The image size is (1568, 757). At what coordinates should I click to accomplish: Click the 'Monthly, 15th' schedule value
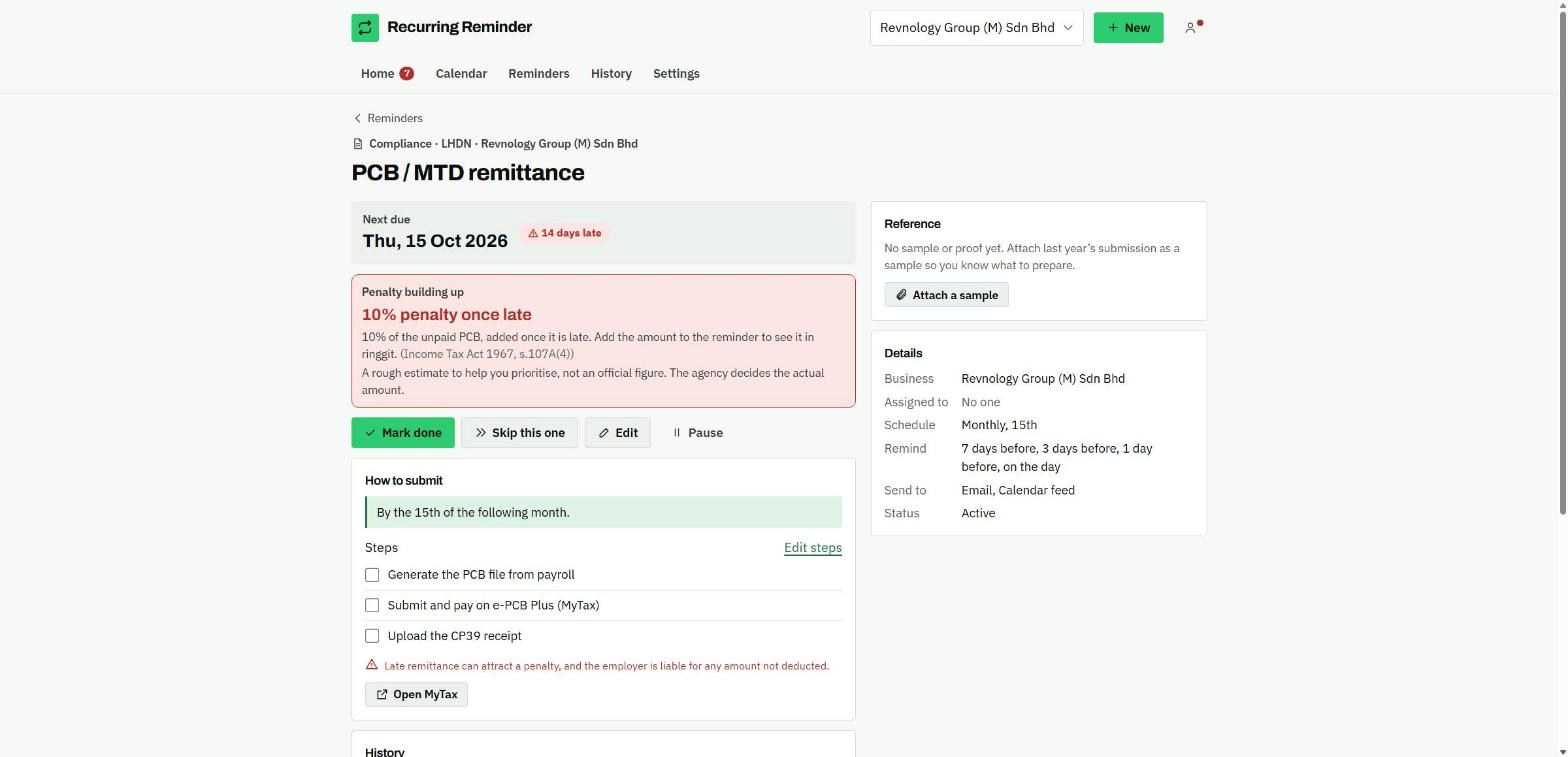(x=999, y=425)
